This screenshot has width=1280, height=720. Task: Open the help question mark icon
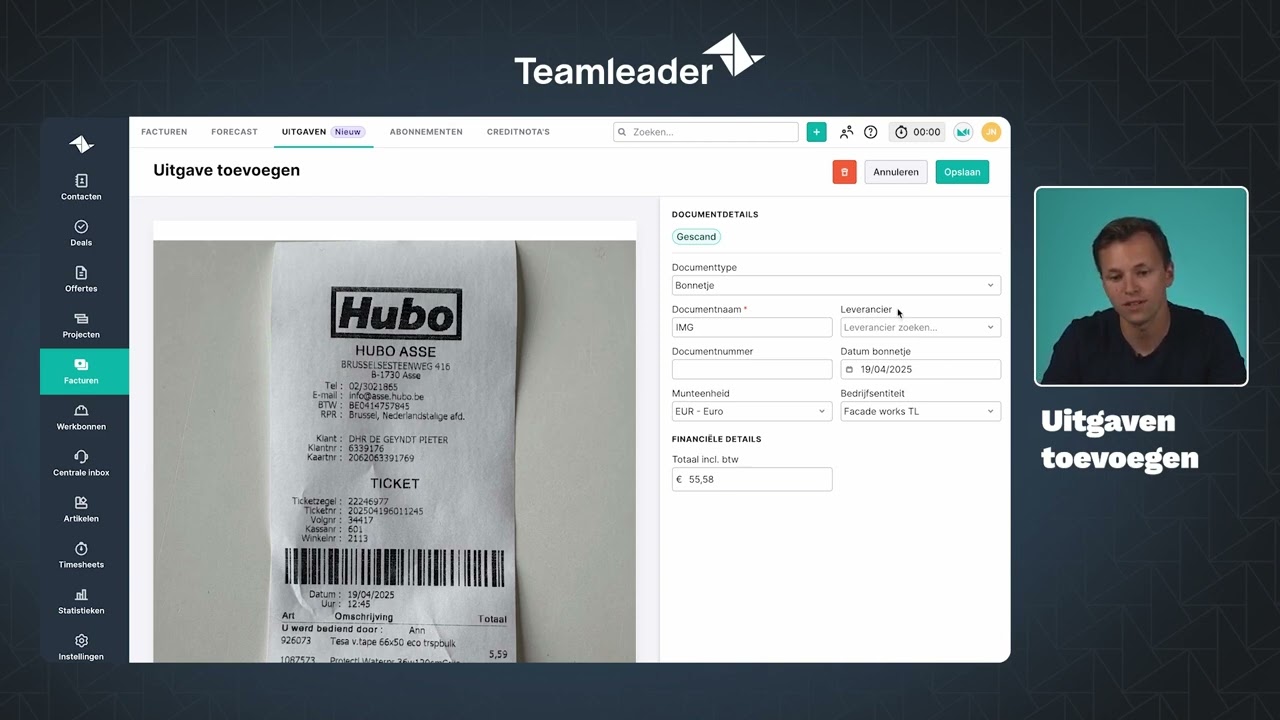871,132
